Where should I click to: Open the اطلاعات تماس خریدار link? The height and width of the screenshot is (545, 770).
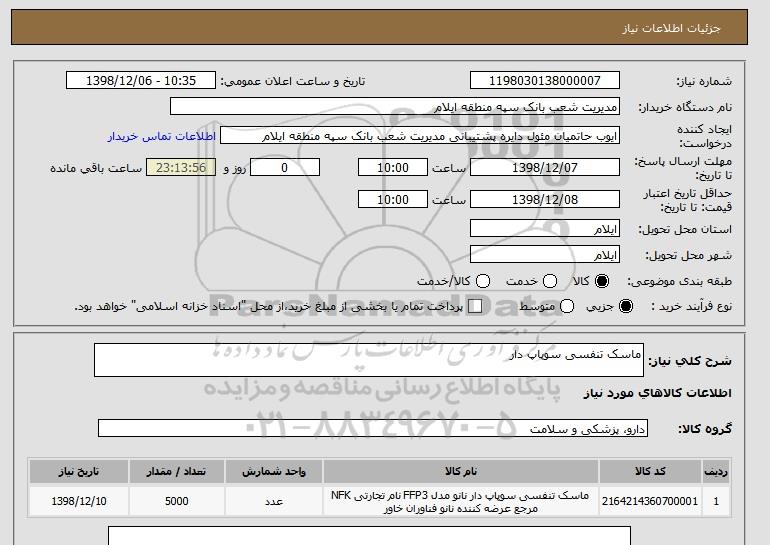[x=162, y=136]
